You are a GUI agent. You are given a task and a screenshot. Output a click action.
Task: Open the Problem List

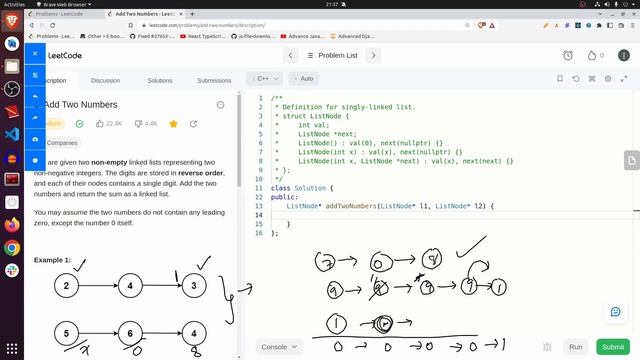[333, 56]
